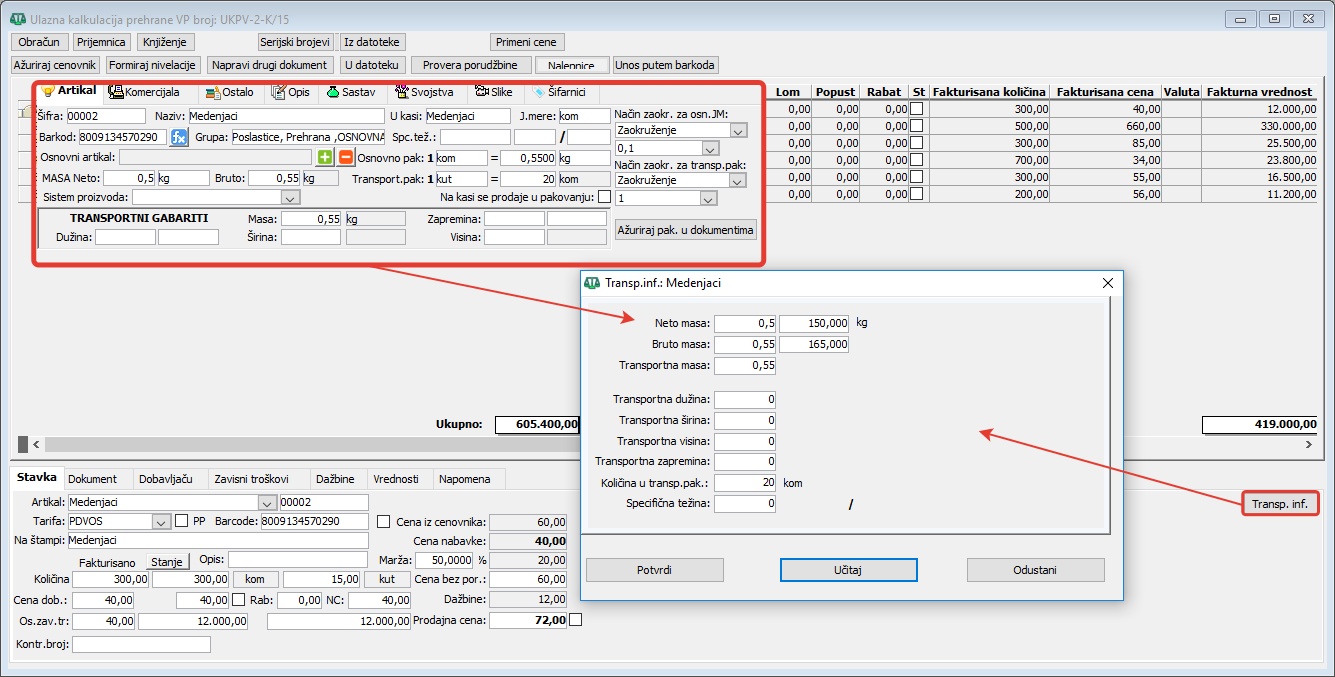Click the horizontal scrollbar left arrow

(x=36, y=444)
